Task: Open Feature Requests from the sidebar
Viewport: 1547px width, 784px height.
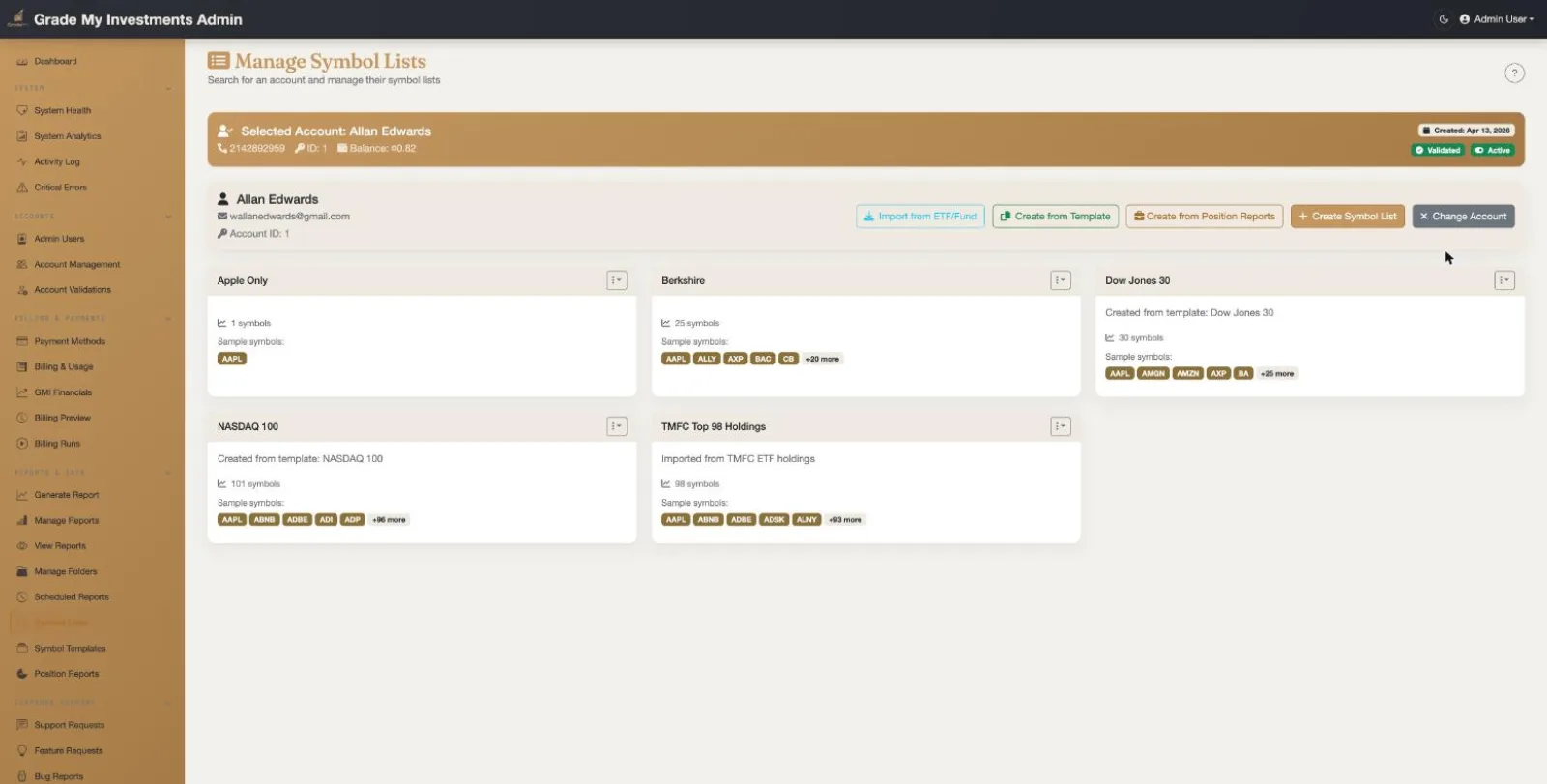Action: click(x=68, y=751)
